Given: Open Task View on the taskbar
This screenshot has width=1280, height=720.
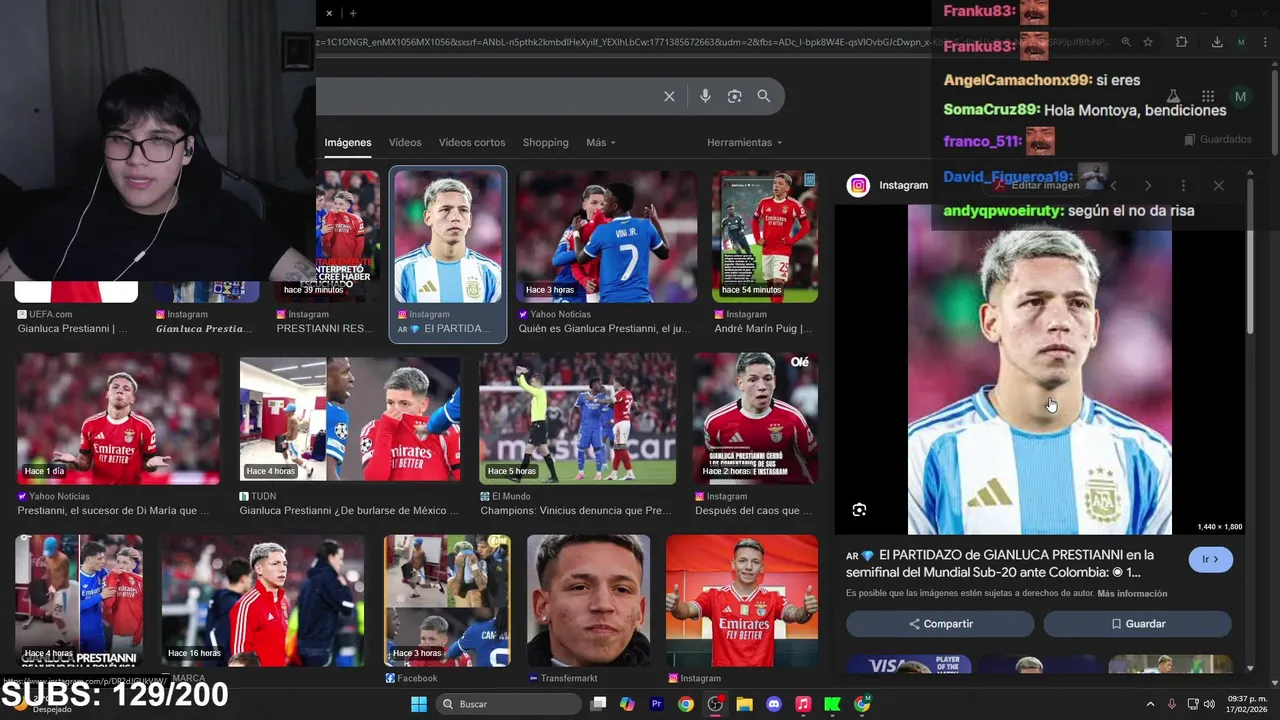Looking at the screenshot, I should pyautogui.click(x=598, y=704).
